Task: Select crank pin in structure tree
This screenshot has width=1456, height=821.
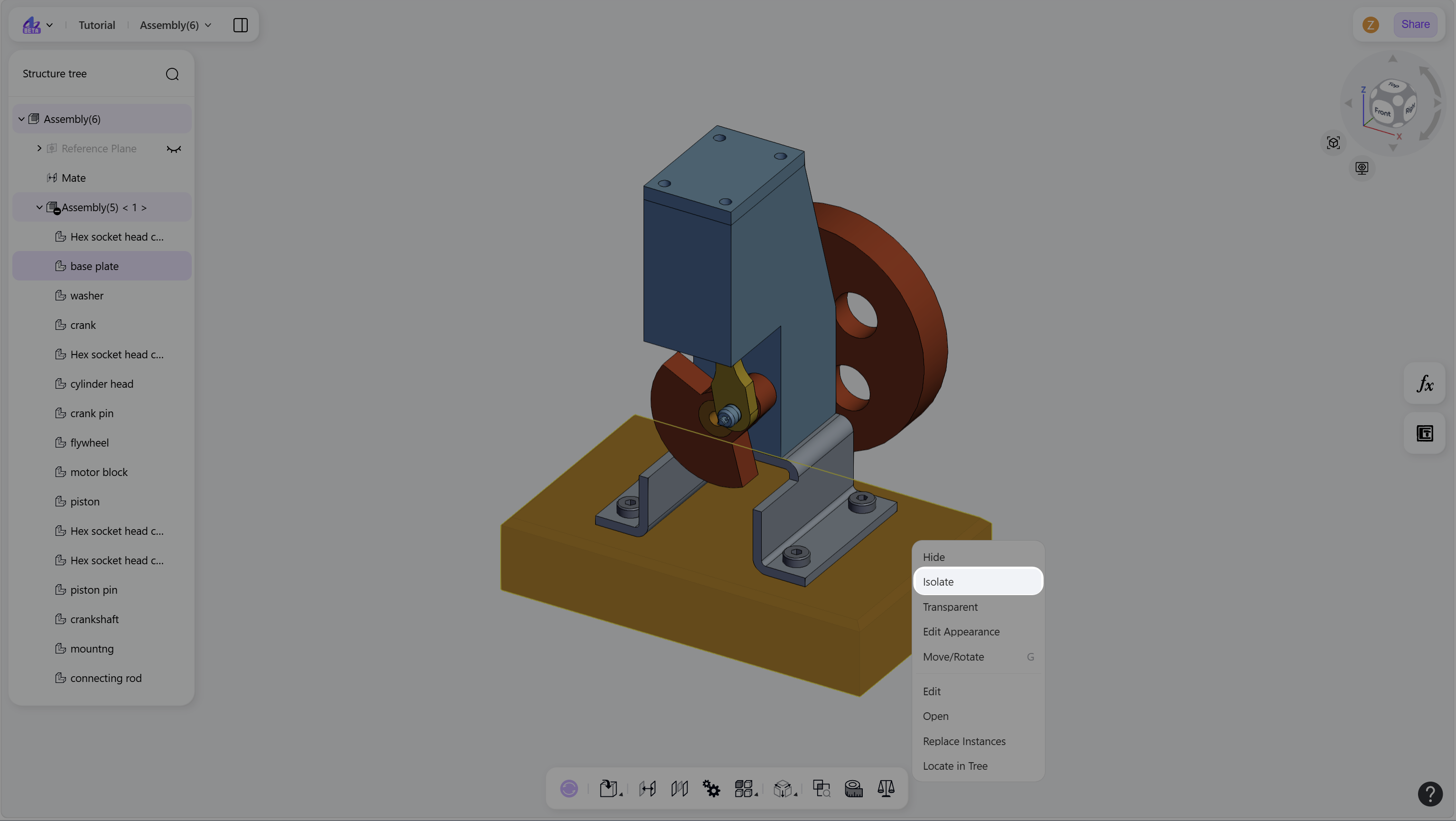Action: (102, 413)
